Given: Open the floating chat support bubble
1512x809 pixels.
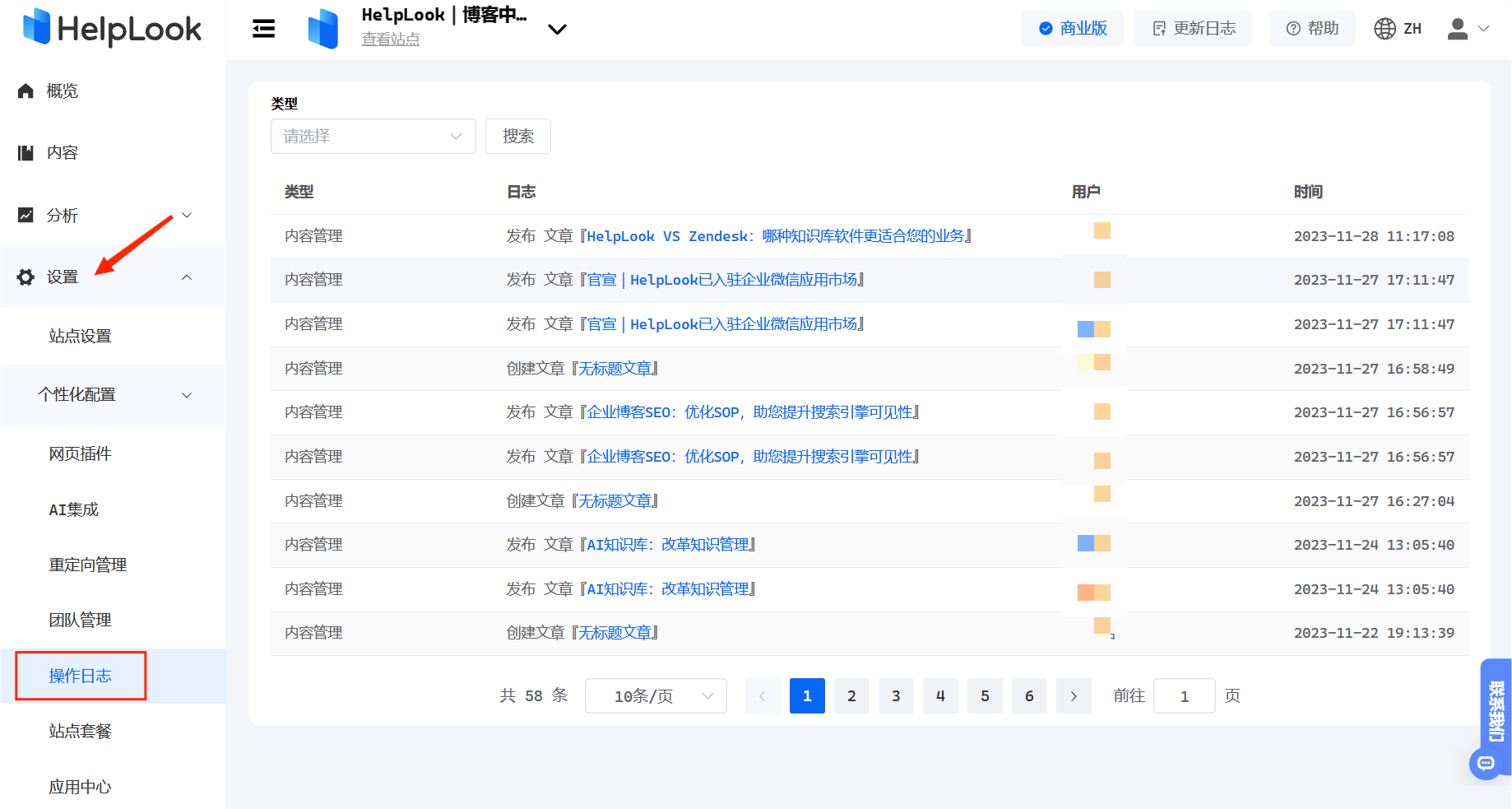Looking at the screenshot, I should 1486,763.
